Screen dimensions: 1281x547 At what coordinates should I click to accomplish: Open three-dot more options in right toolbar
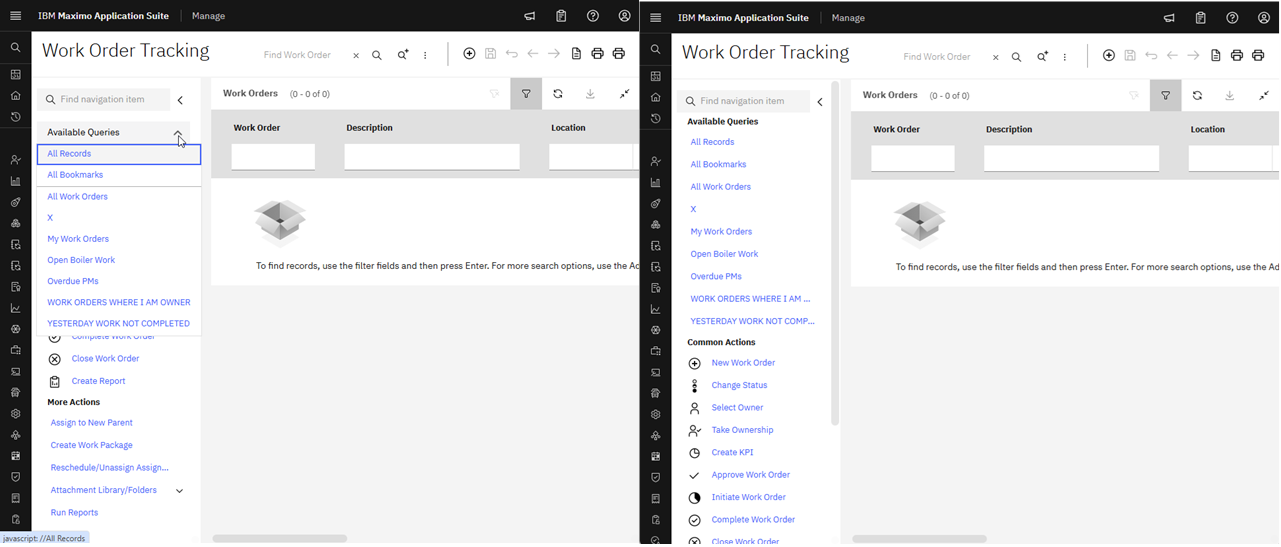point(1064,57)
